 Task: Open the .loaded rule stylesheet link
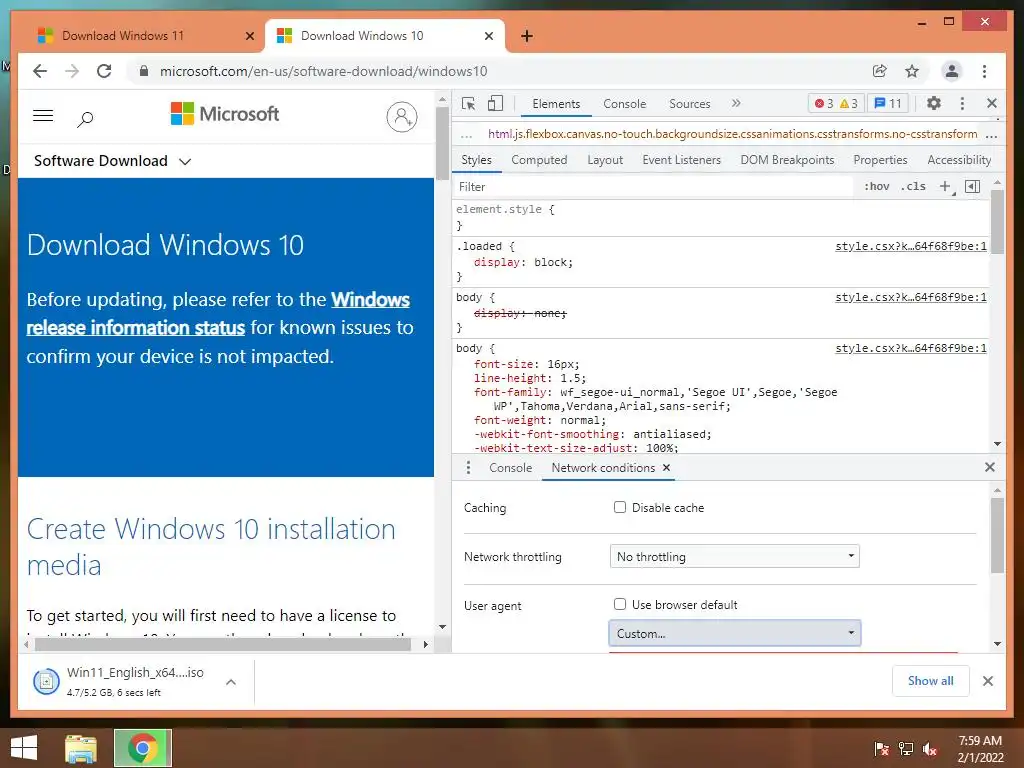tap(911, 246)
